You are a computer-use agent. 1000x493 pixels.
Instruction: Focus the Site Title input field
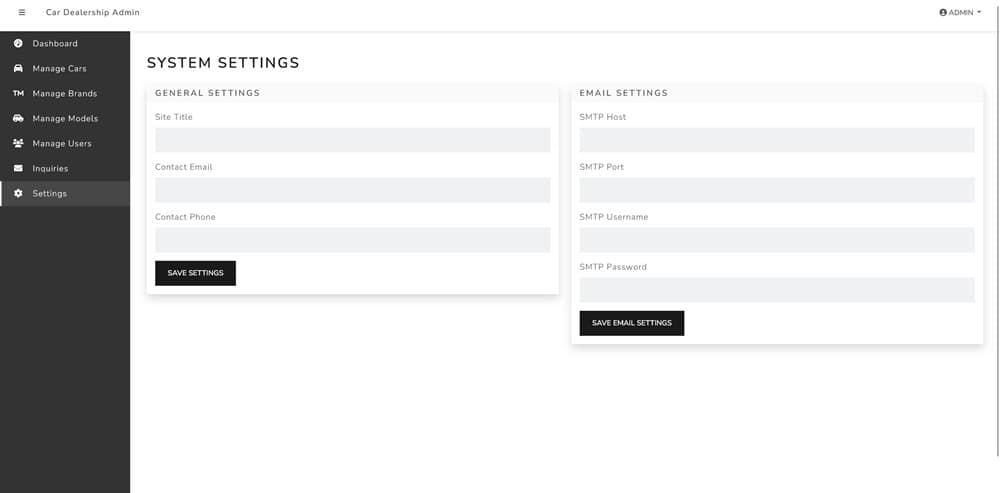352,140
